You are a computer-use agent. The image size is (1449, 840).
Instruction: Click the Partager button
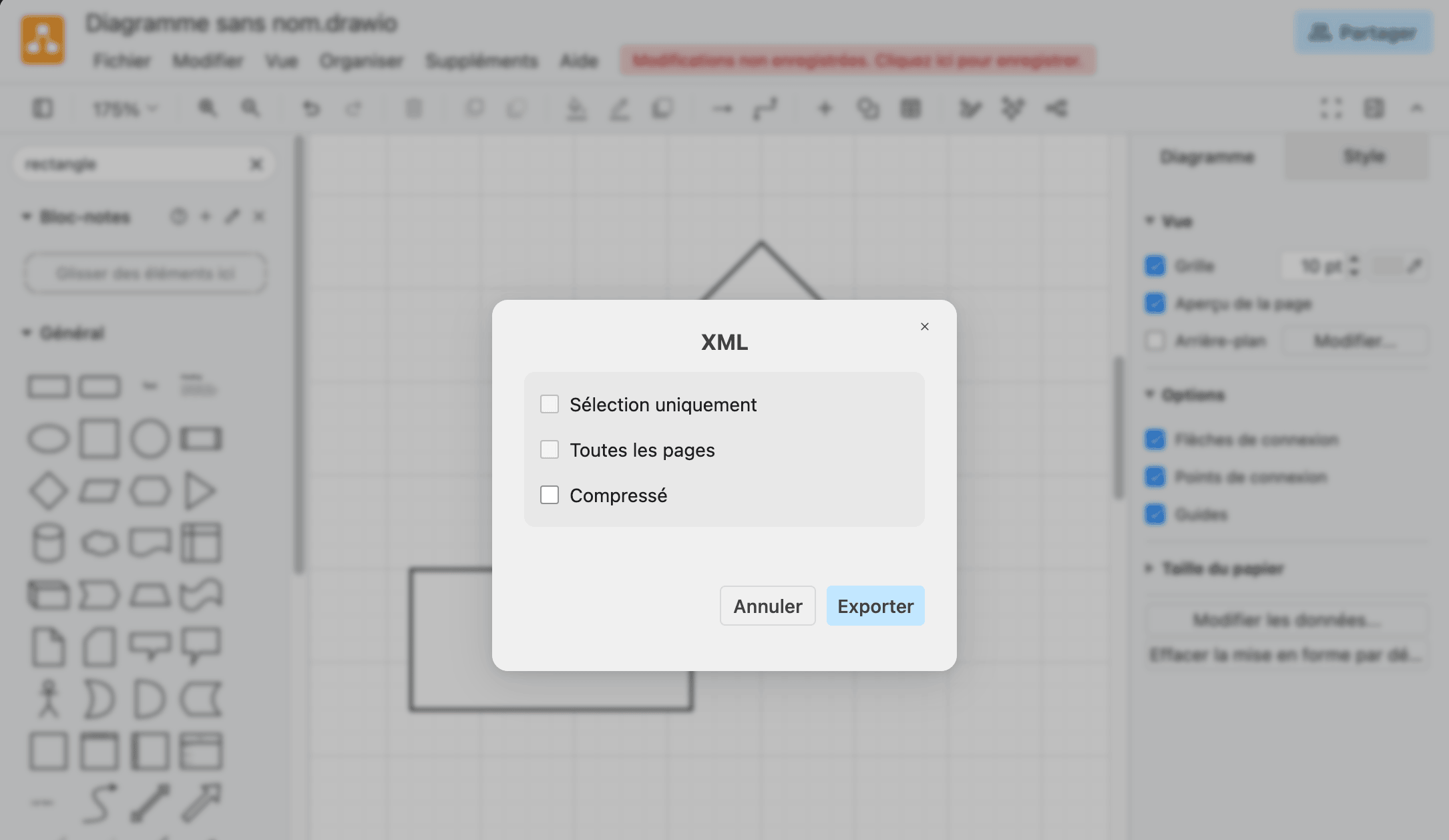[1363, 32]
